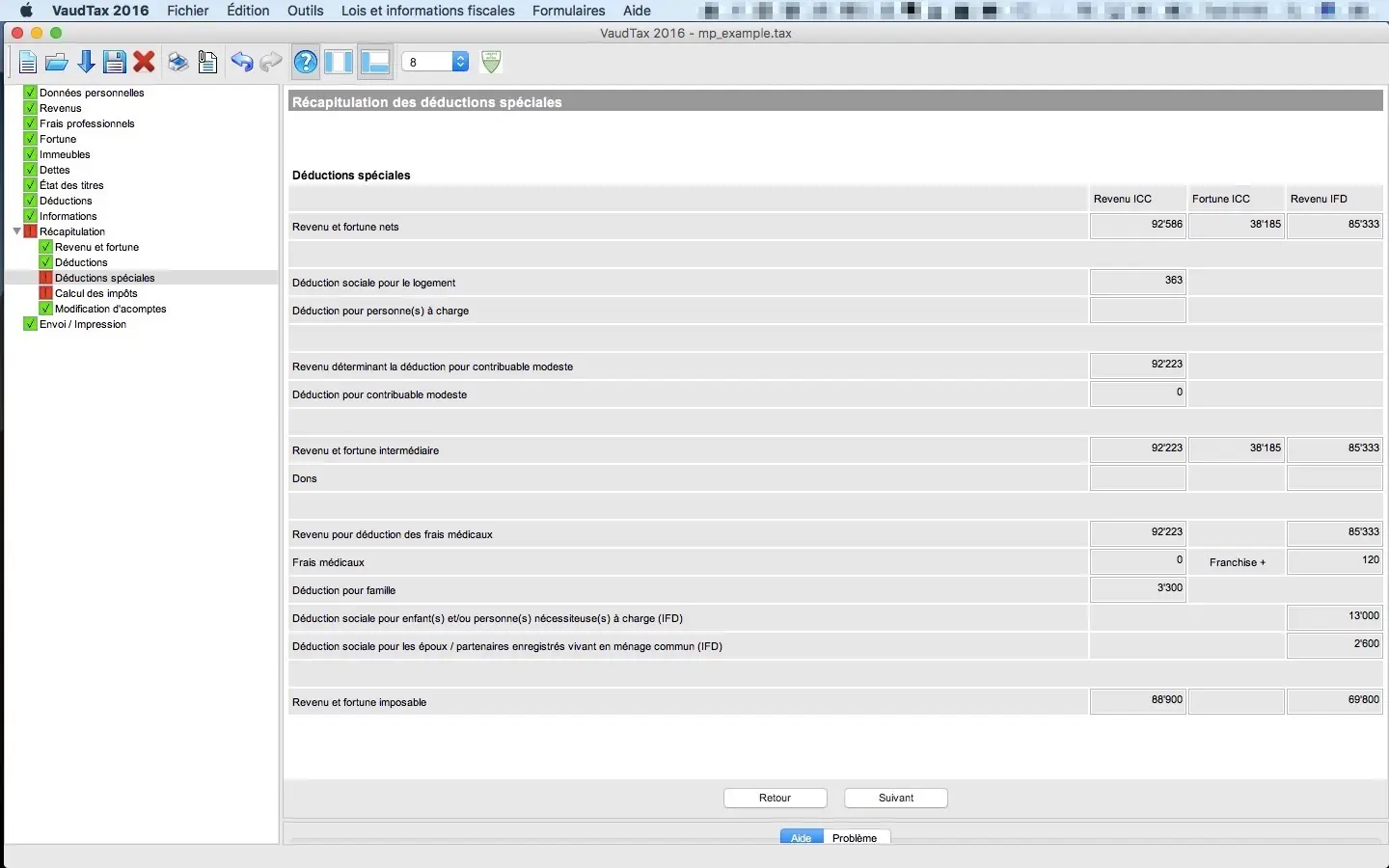This screenshot has height=868, width=1389.
Task: Click the Retour button
Action: 776,798
